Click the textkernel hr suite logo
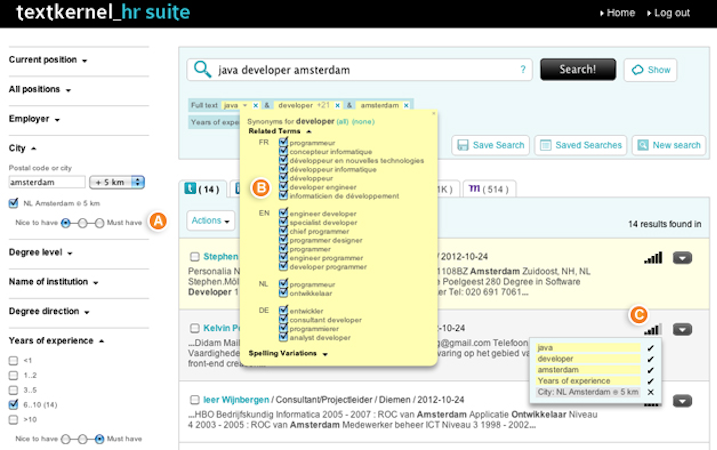 coord(103,12)
